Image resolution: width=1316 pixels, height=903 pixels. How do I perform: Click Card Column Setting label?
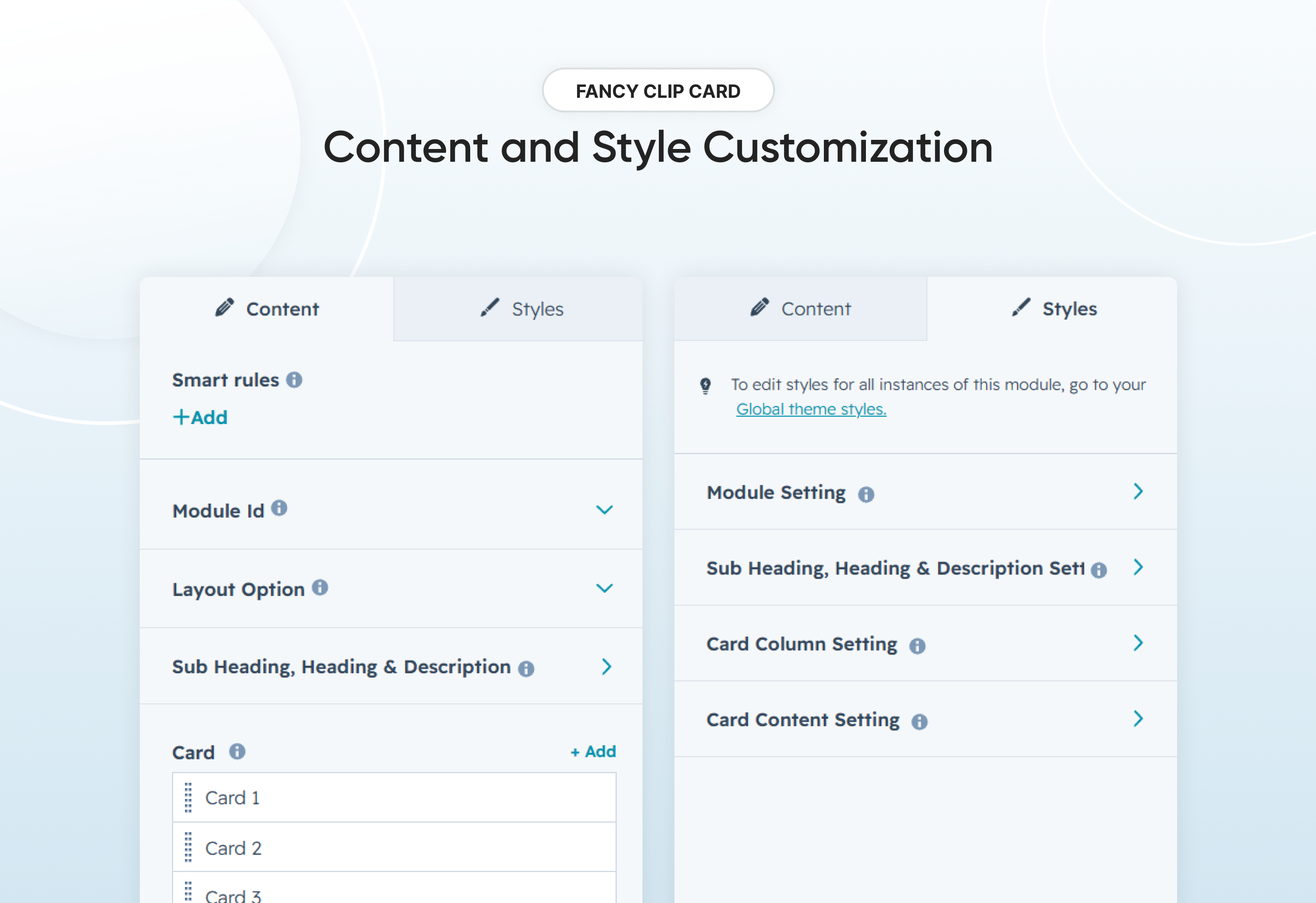pyautogui.click(x=802, y=644)
